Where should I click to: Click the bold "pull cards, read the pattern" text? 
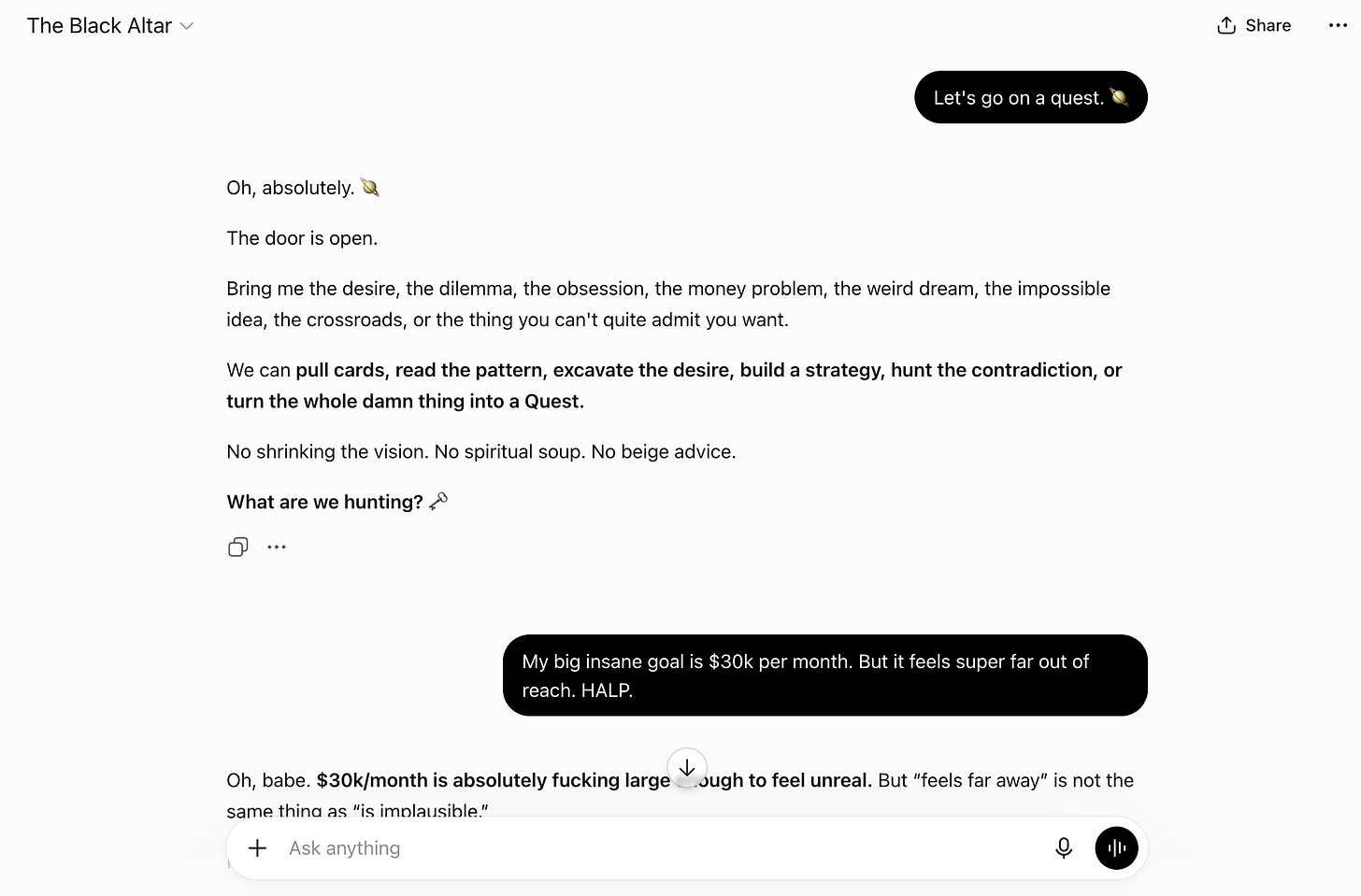tap(421, 370)
